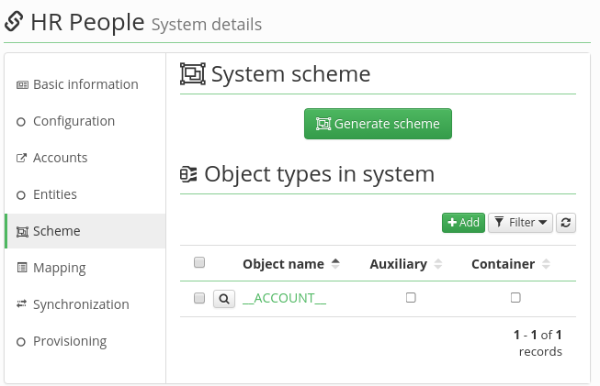Toggle the select-all checkbox in table header
This screenshot has height=386, width=600.
pos(199,263)
